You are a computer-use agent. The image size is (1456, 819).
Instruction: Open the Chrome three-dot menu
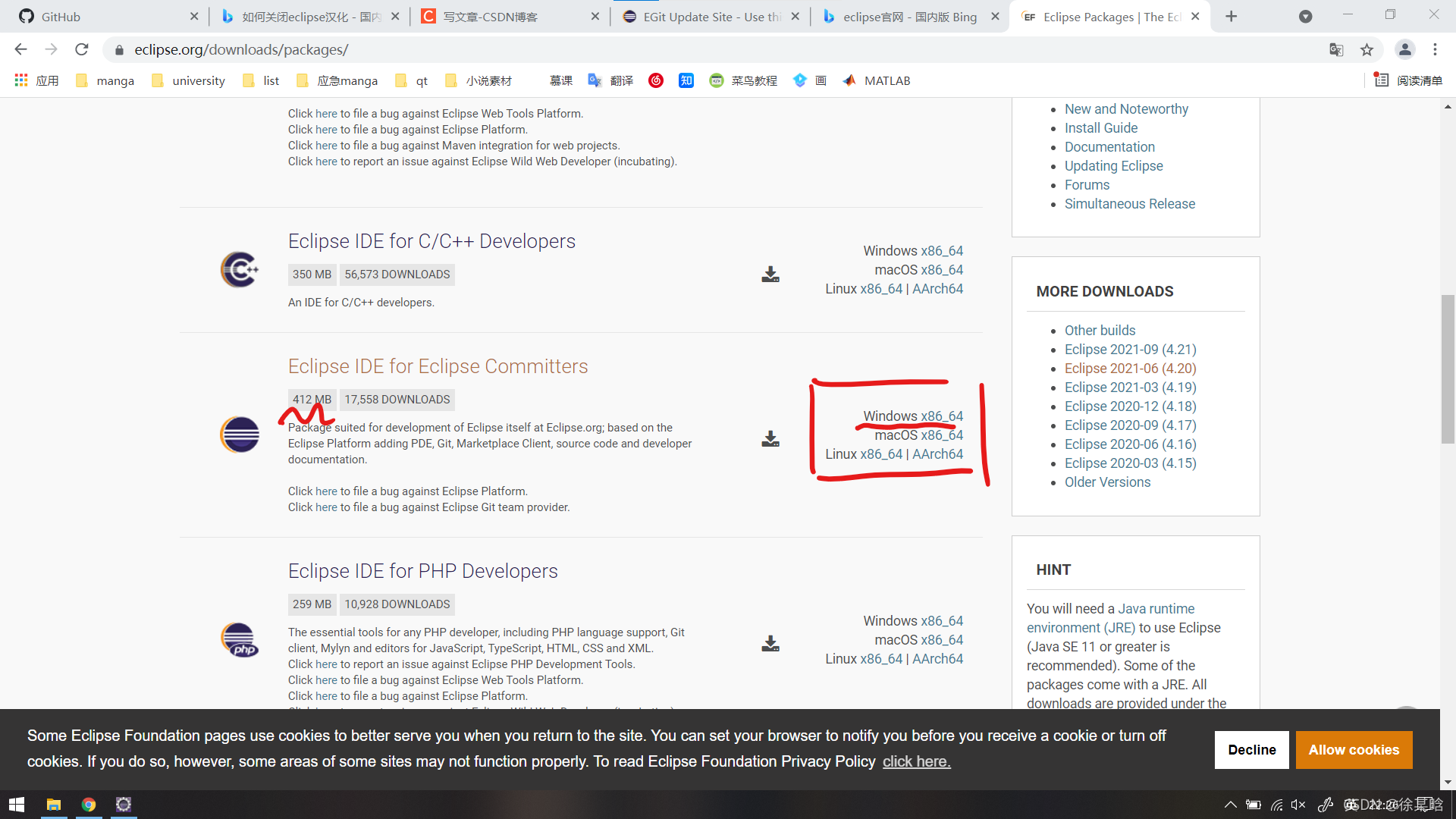pyautogui.click(x=1435, y=49)
